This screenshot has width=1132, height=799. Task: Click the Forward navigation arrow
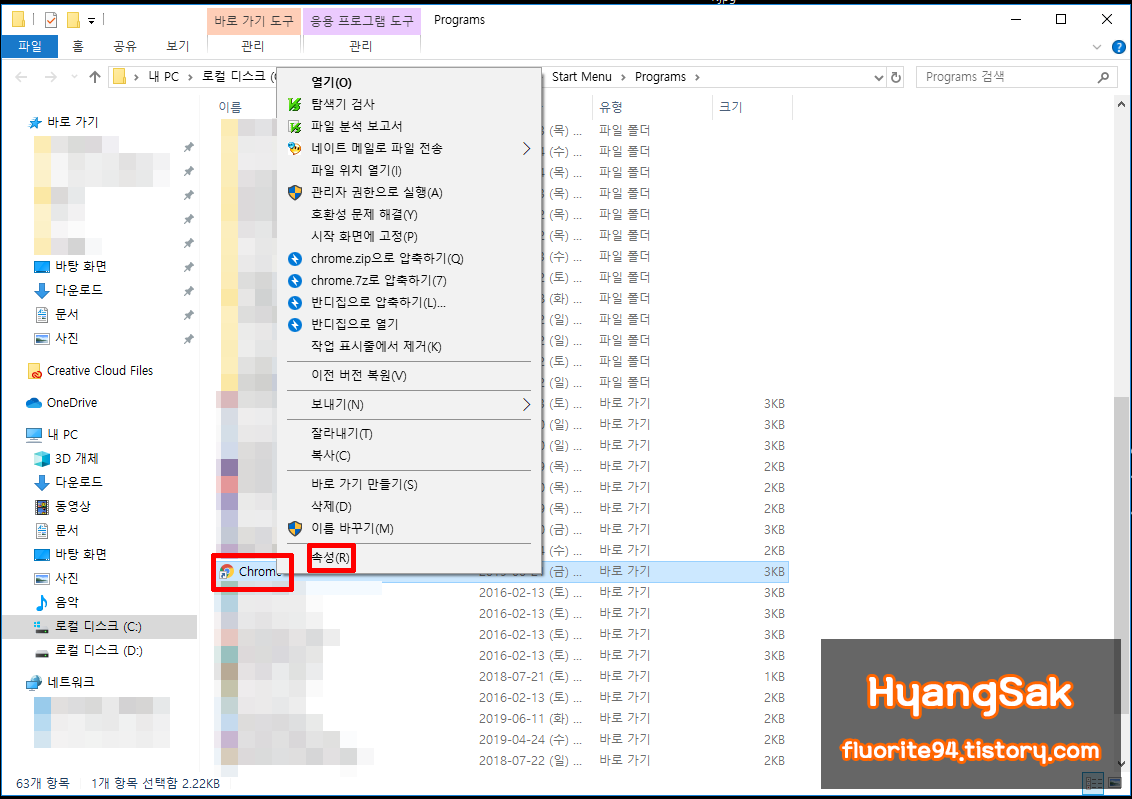coord(51,77)
